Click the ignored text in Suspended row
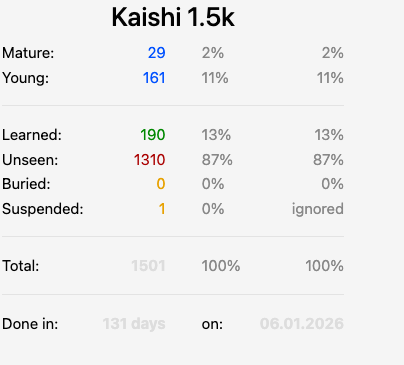Viewport: 404px width, 365px height. [318, 209]
